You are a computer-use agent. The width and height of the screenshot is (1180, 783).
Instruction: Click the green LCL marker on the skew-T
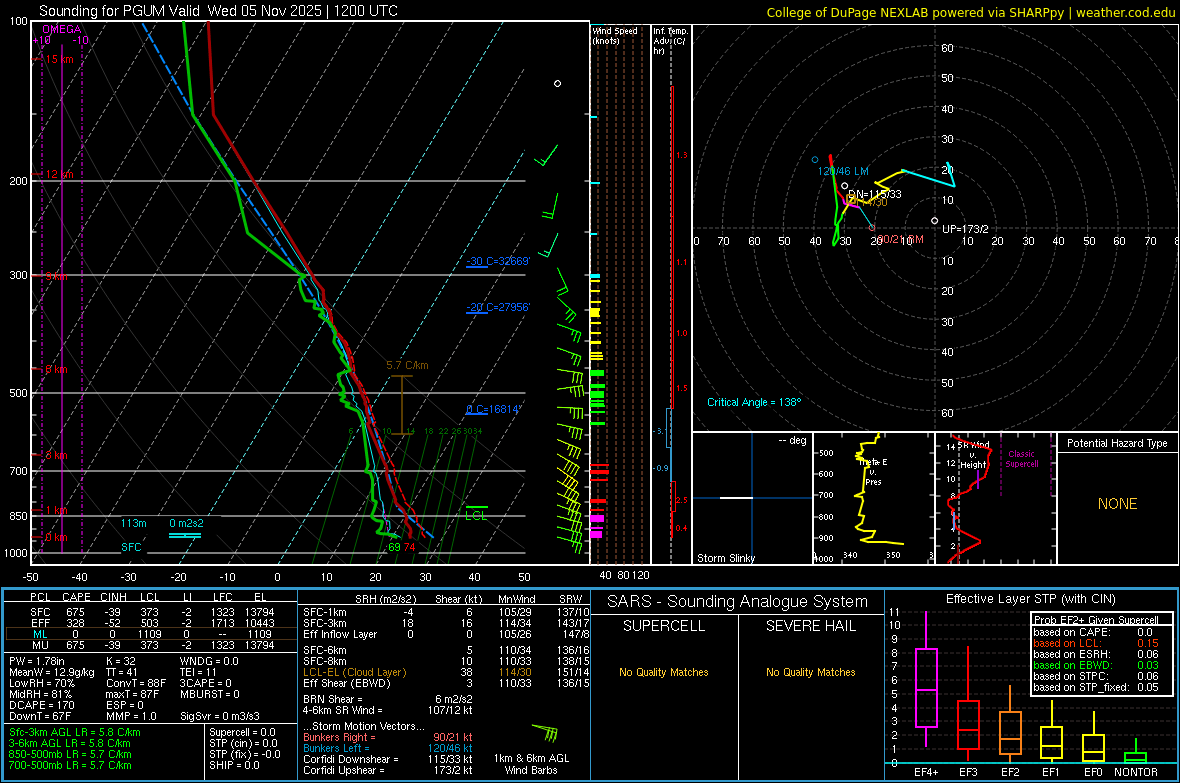pos(476,513)
